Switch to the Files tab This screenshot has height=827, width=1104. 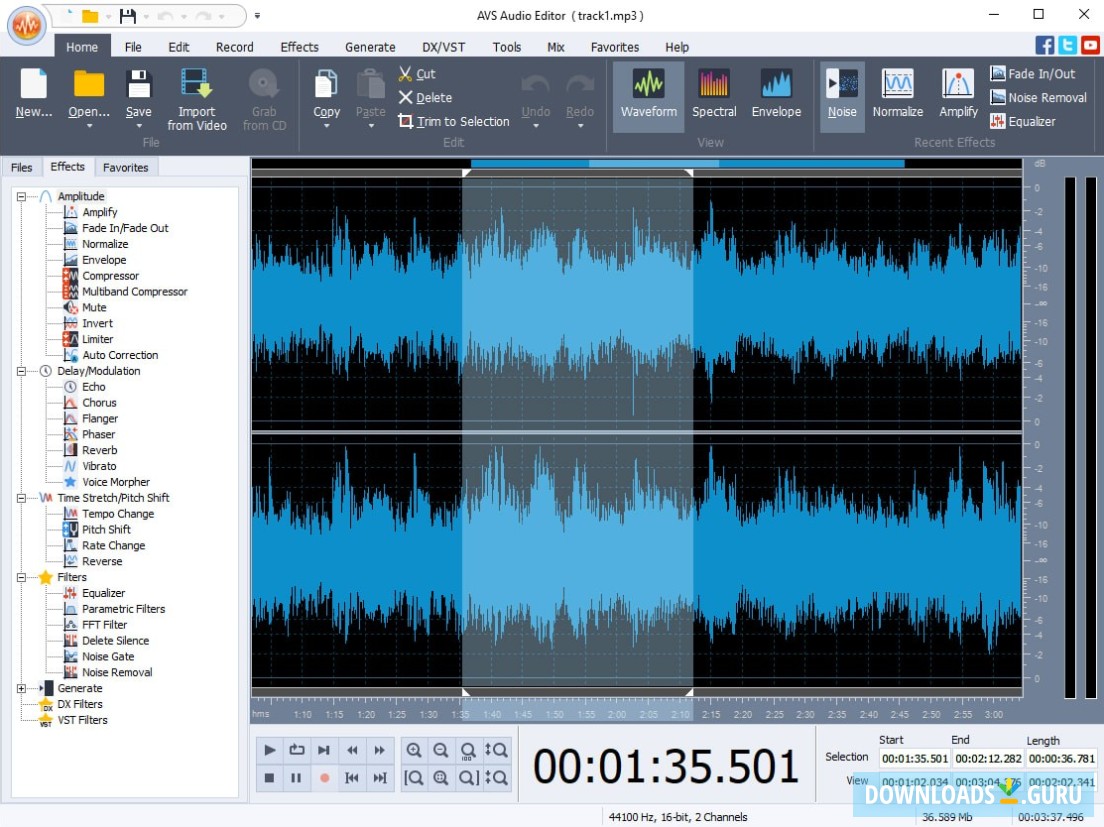[21, 167]
